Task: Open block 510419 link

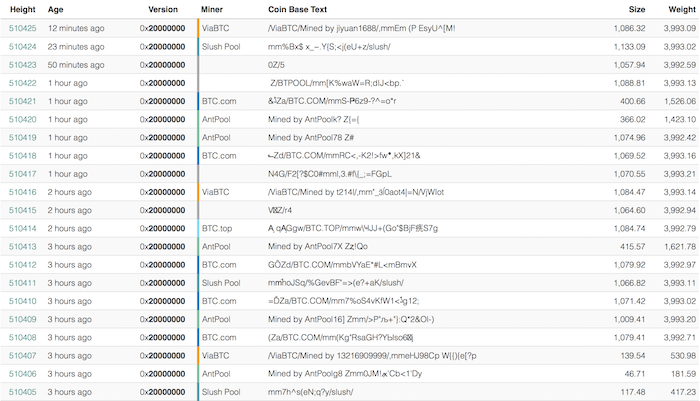Action: tap(22, 138)
